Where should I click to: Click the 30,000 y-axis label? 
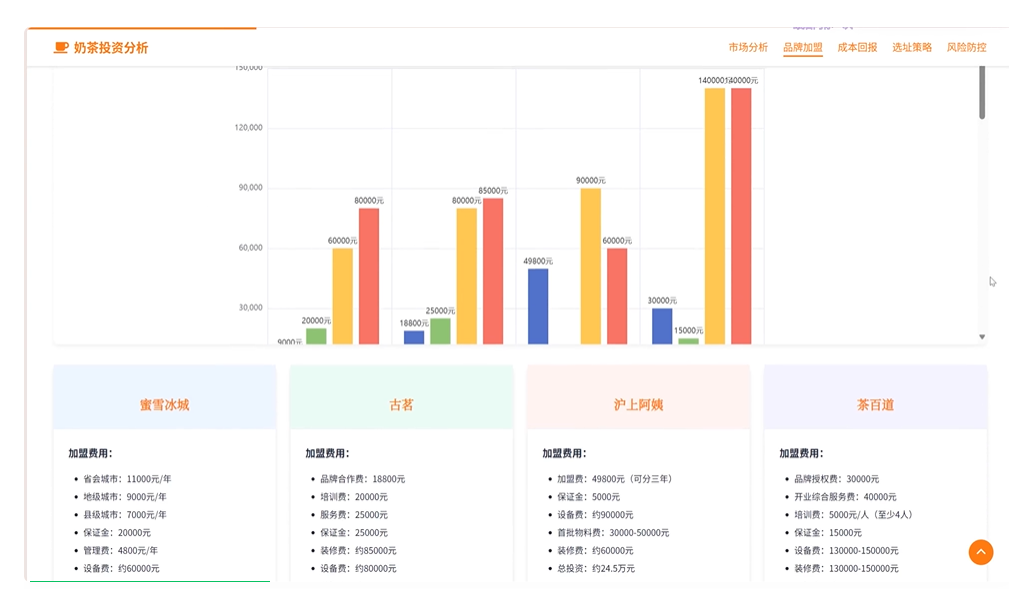(x=250, y=307)
